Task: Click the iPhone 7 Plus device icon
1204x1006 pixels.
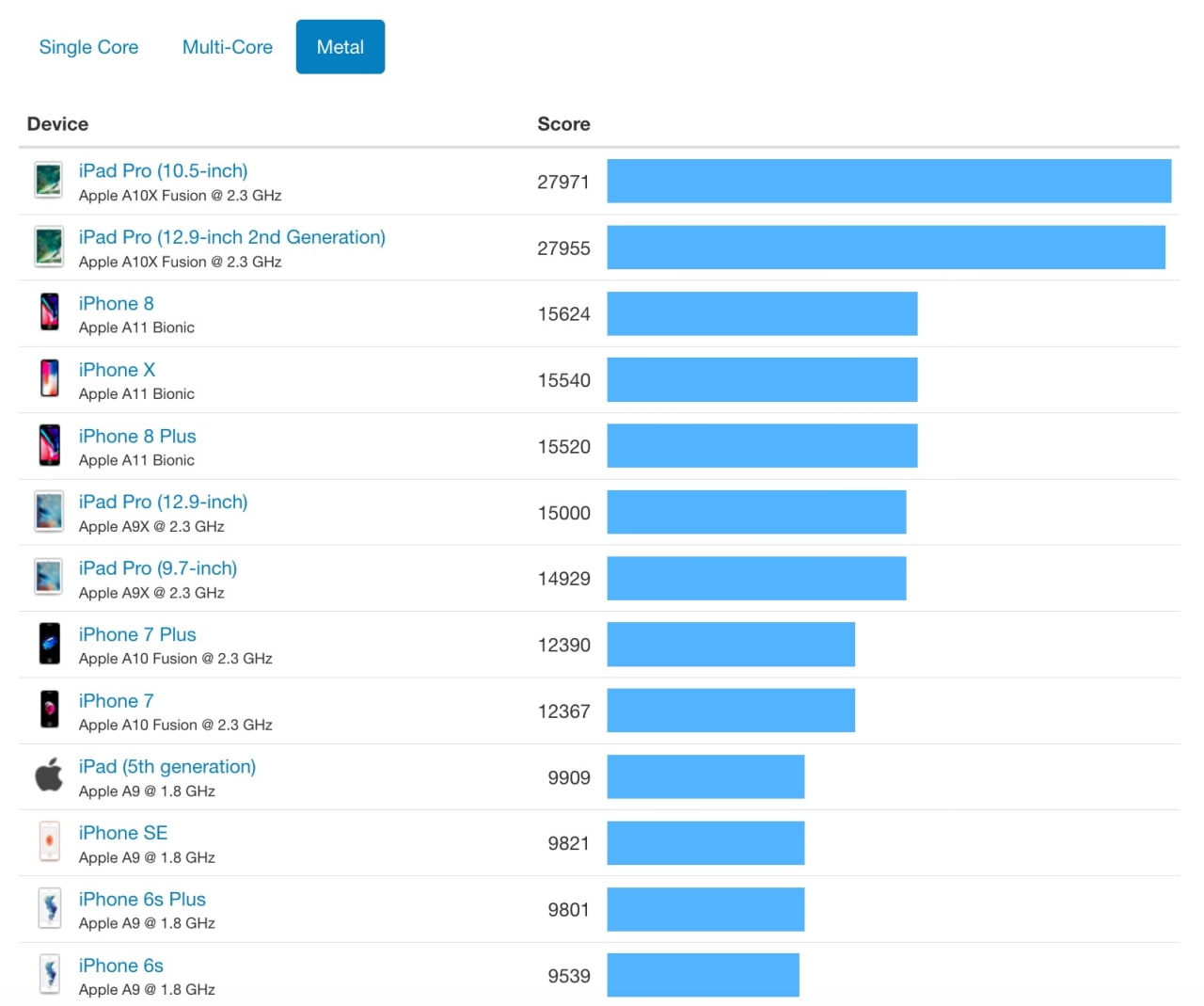Action: (49, 644)
